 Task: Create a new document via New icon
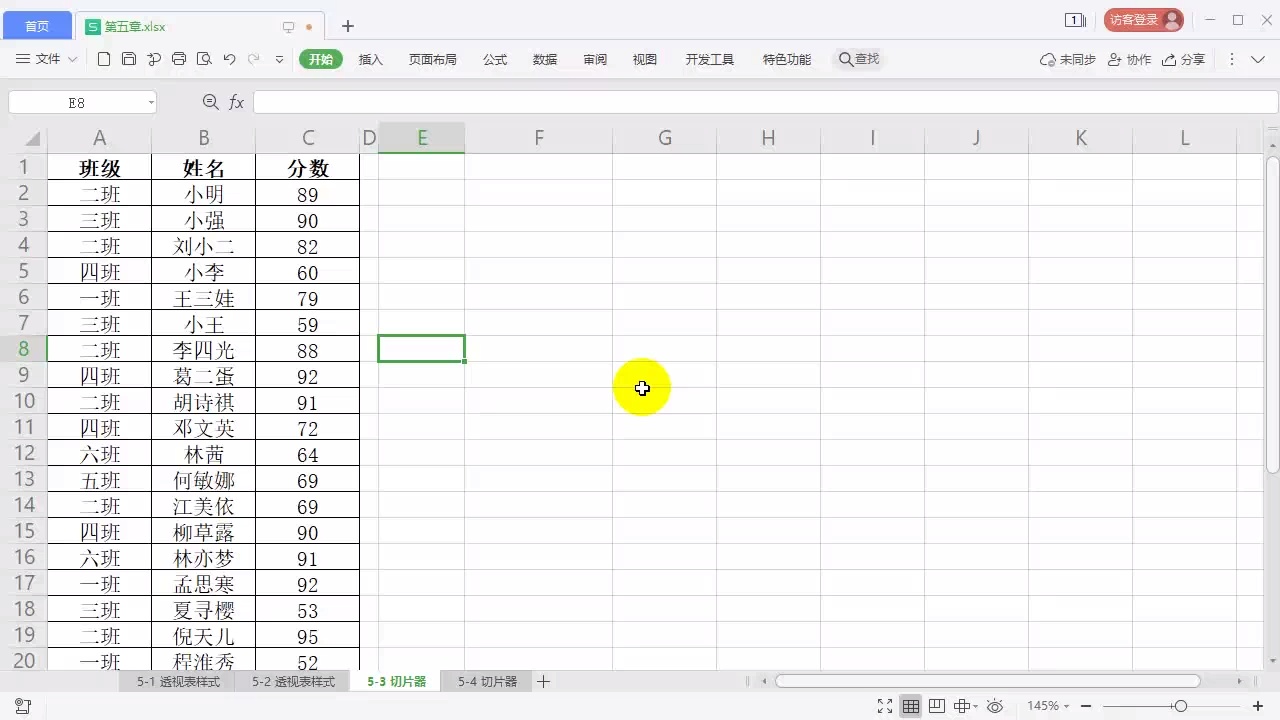(104, 59)
